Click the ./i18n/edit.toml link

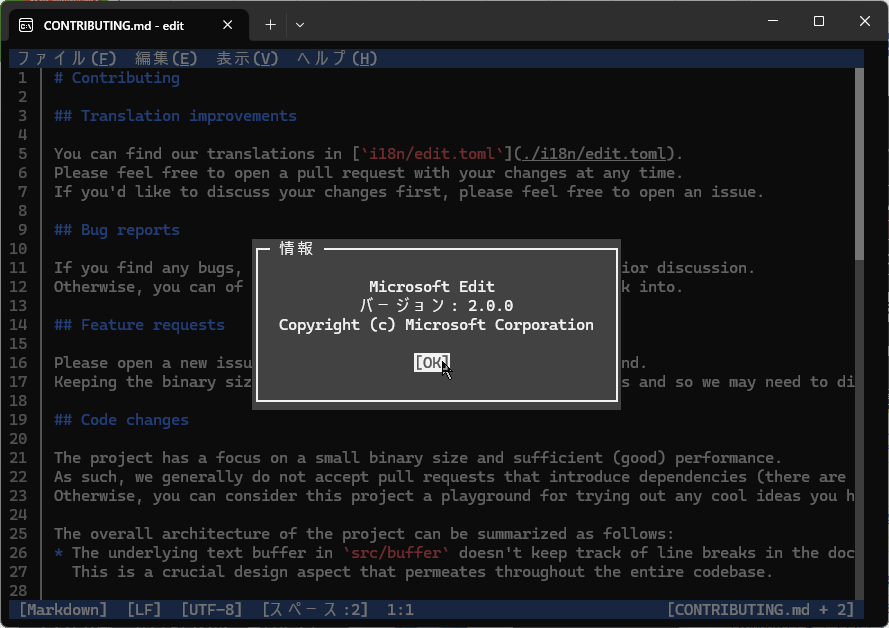pyautogui.click(x=594, y=154)
